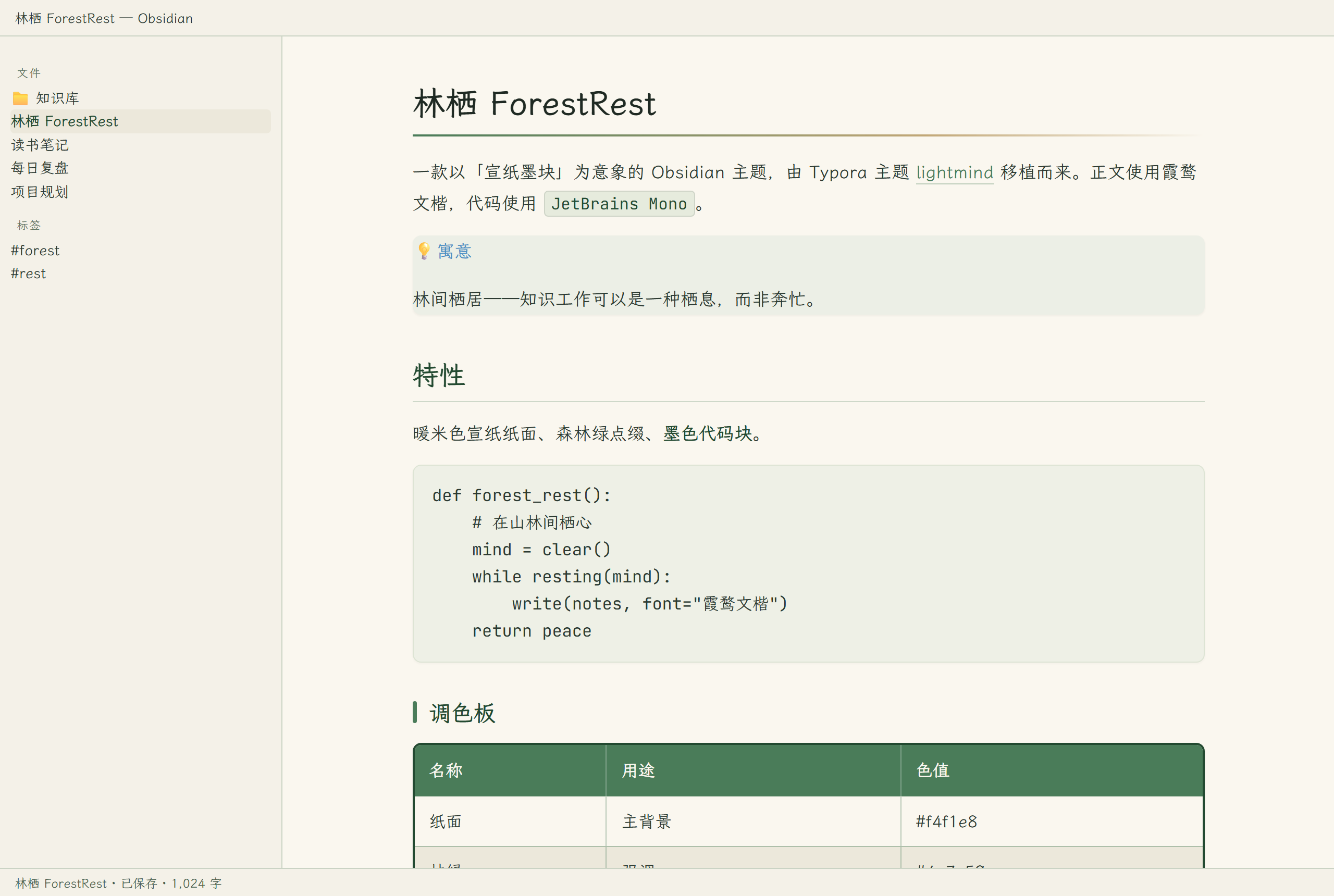Image resolution: width=1334 pixels, height=896 pixels.
Task: Click the bold text 墨色代码块
Action: [x=708, y=434]
